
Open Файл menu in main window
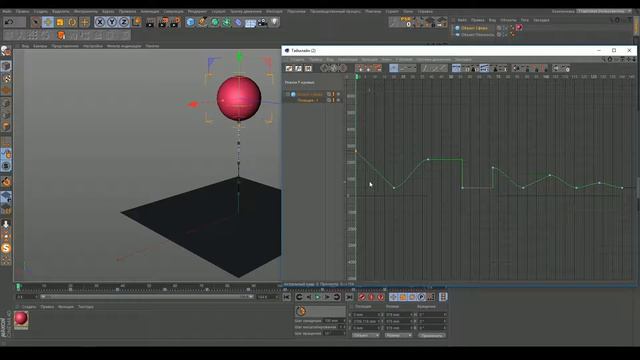click(x=7, y=11)
